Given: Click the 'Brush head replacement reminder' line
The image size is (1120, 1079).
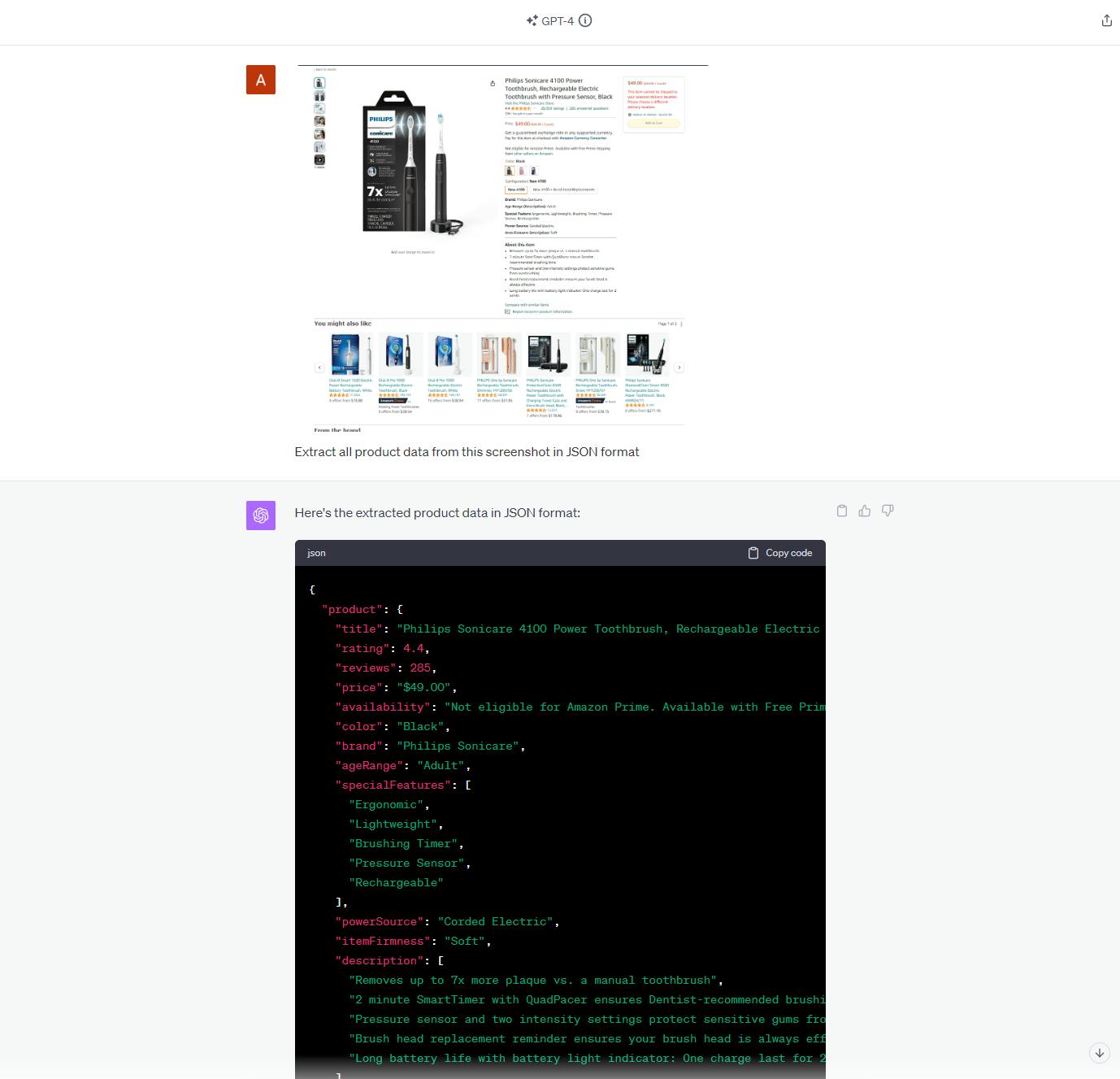Looking at the screenshot, I should (x=587, y=1039).
